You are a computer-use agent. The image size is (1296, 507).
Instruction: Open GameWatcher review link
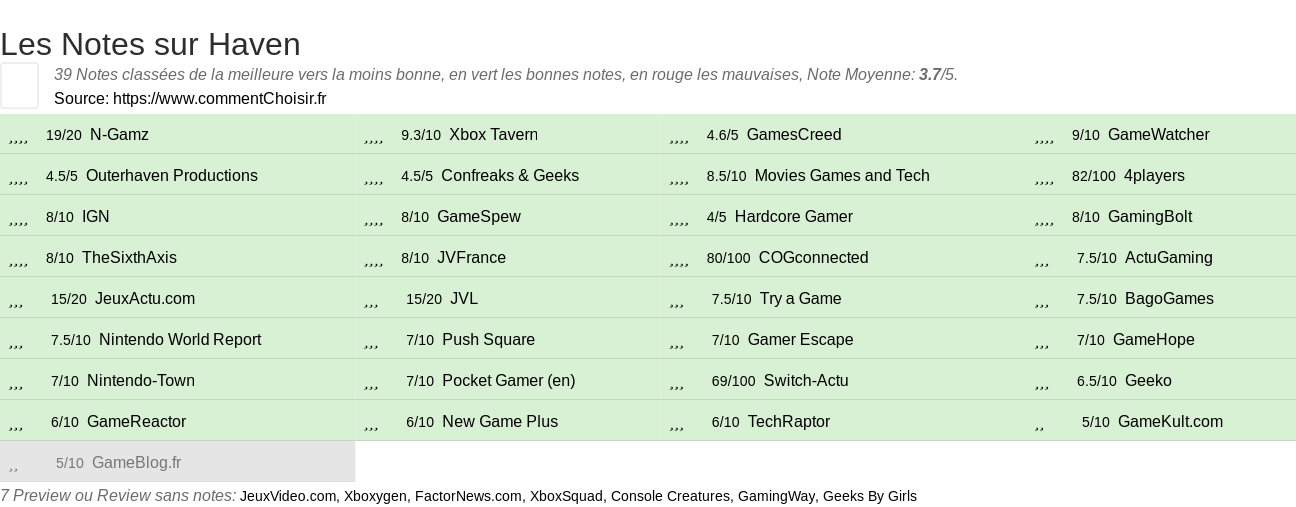point(1159,135)
